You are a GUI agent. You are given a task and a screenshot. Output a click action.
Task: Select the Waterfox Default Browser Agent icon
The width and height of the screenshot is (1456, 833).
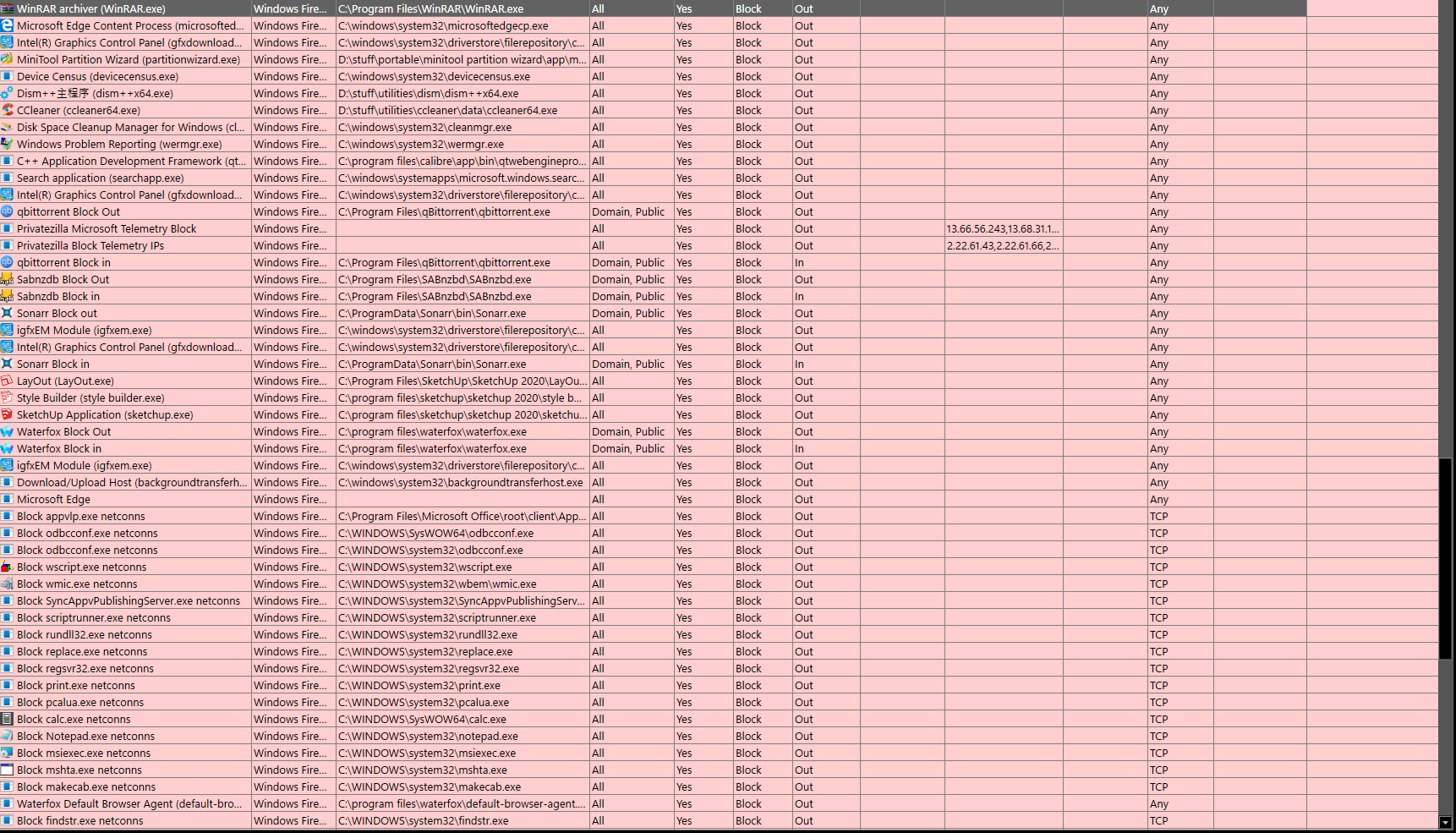click(x=7, y=803)
